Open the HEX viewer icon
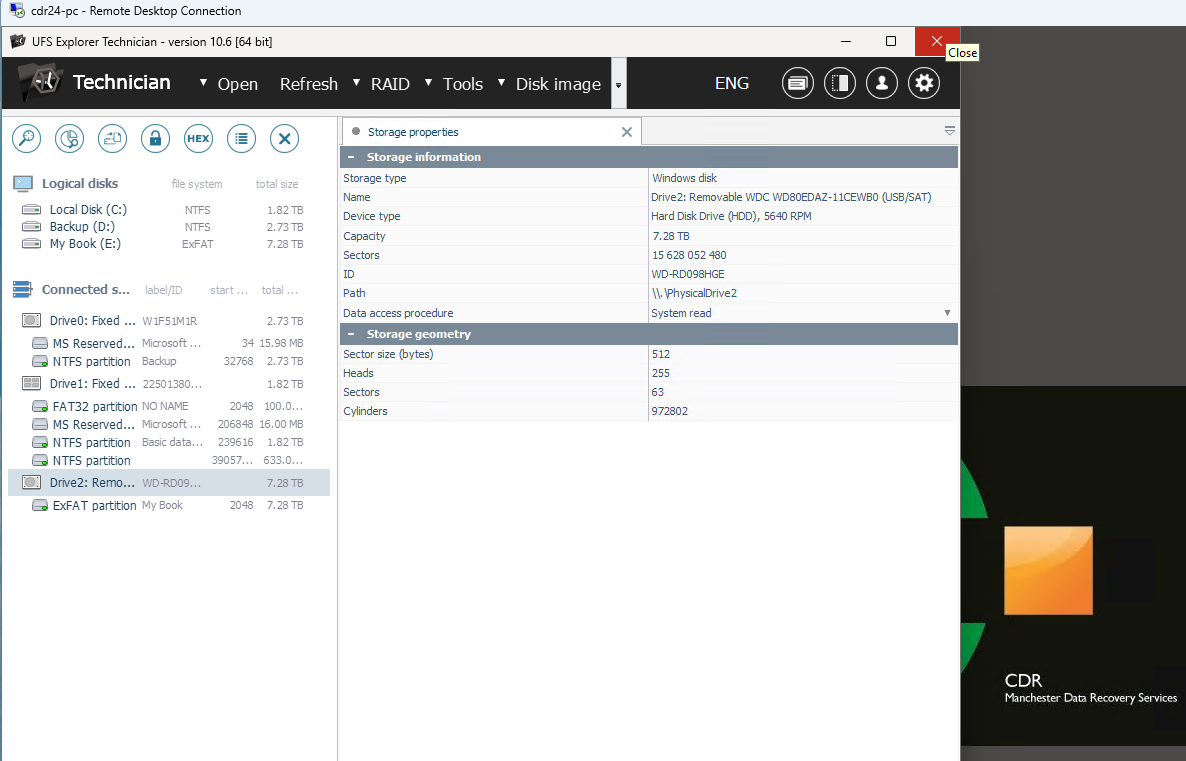The height and width of the screenshot is (761, 1186). pos(198,138)
